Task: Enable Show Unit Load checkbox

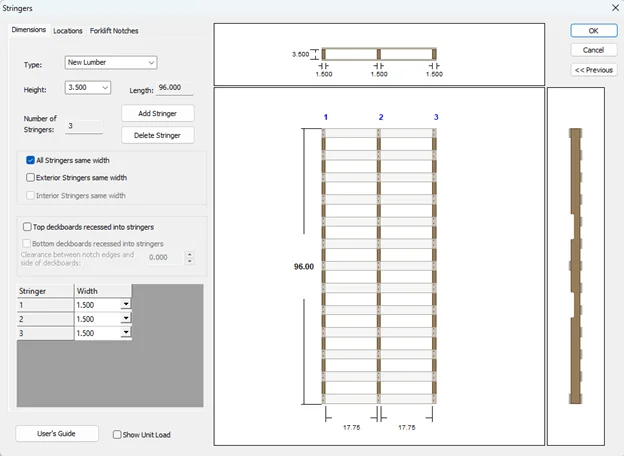Action: pyautogui.click(x=117, y=435)
